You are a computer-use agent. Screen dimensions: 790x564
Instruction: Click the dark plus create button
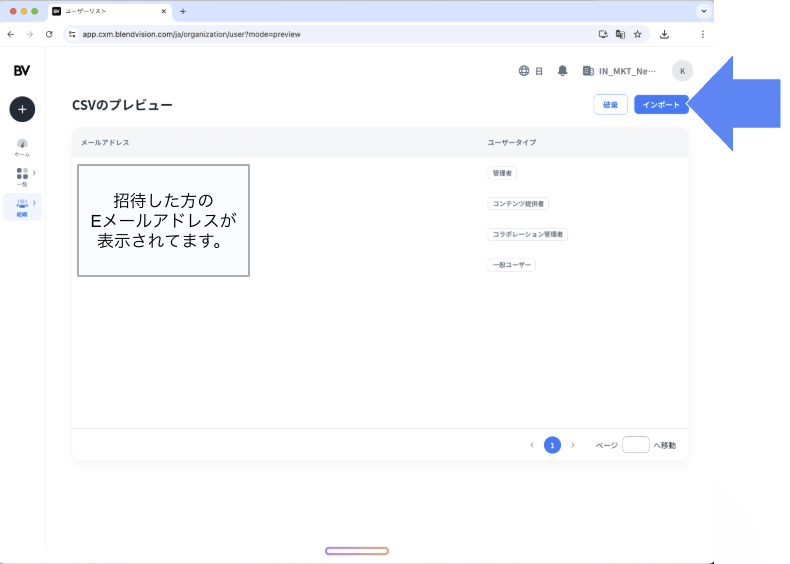pyautogui.click(x=22, y=109)
